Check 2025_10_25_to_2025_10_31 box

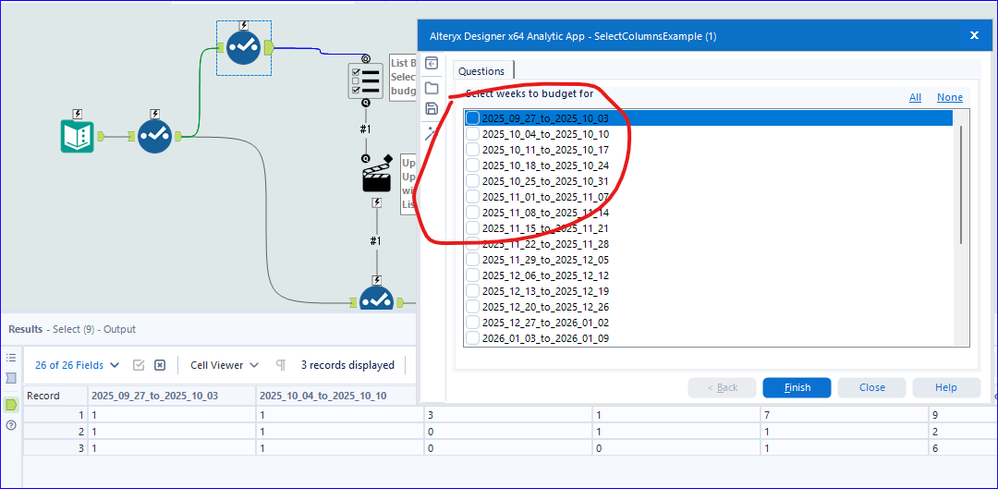473,181
